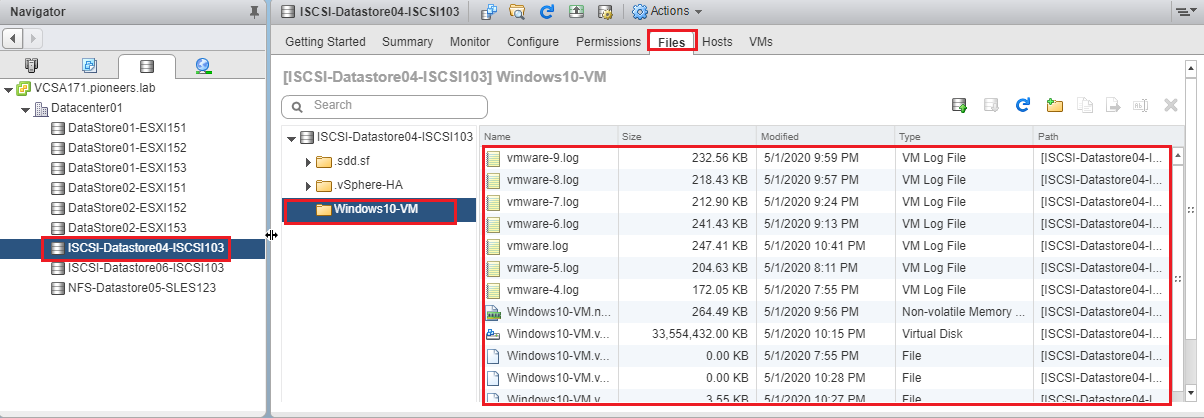Switch to VMs tab

pyautogui.click(x=760, y=42)
